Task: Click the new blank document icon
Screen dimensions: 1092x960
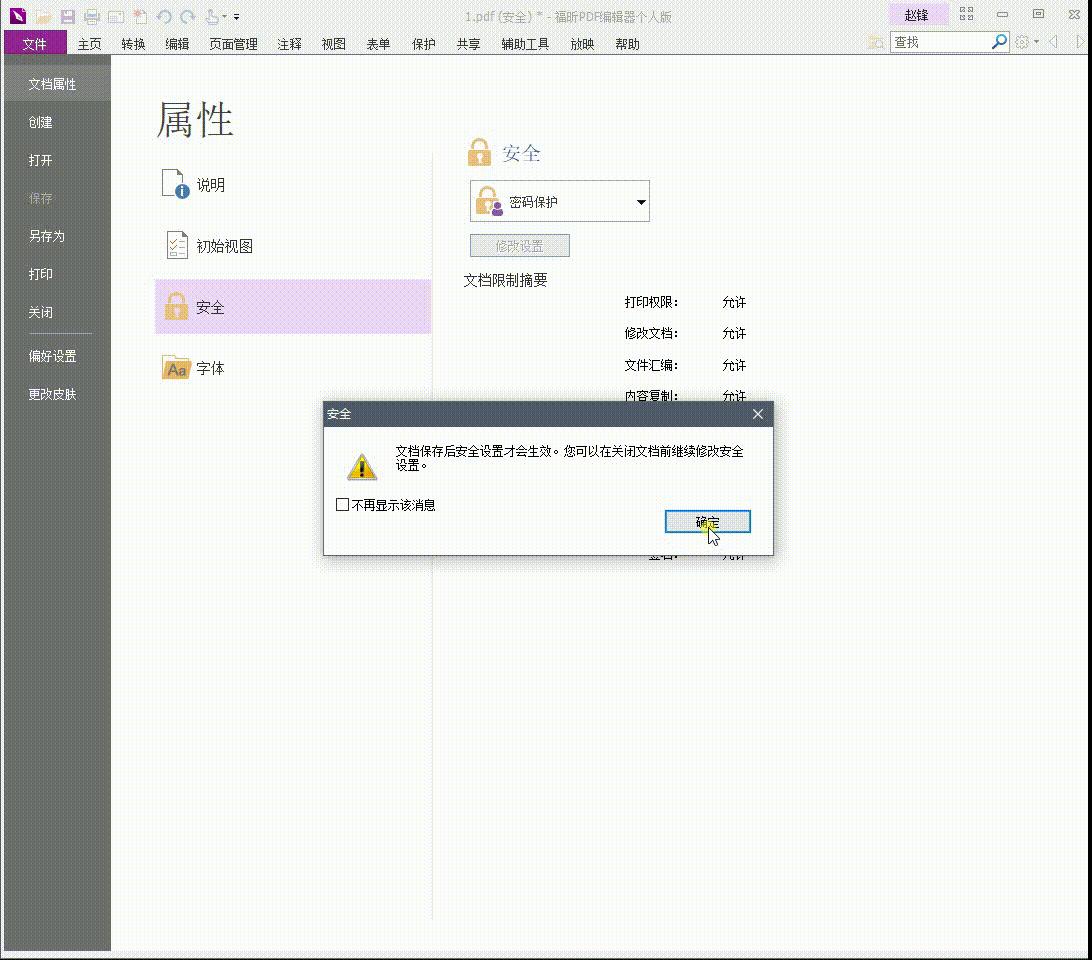Action: (140, 17)
